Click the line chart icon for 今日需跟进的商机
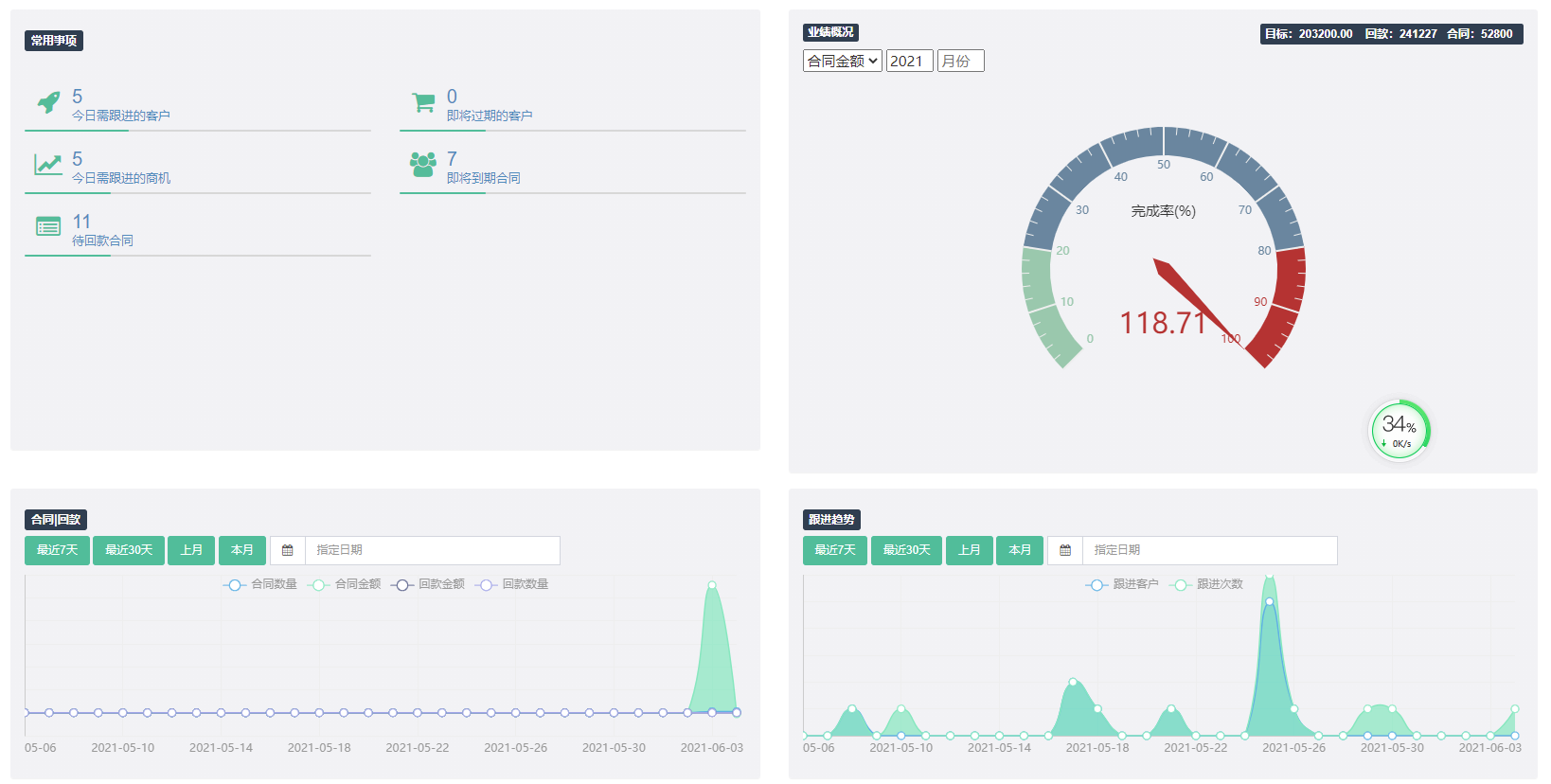 48,165
